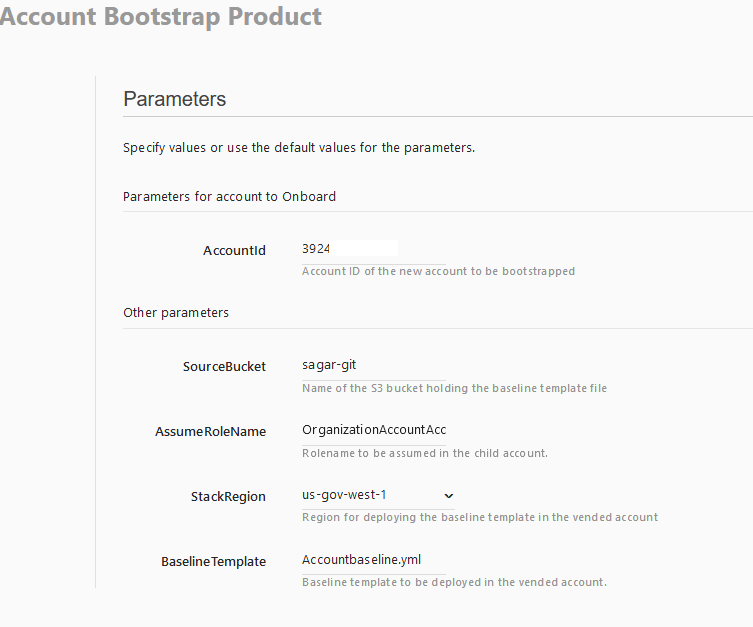Viewport: 753px width, 627px height.
Task: Click the AccountId help text about bootstrapping
Action: click(438, 271)
